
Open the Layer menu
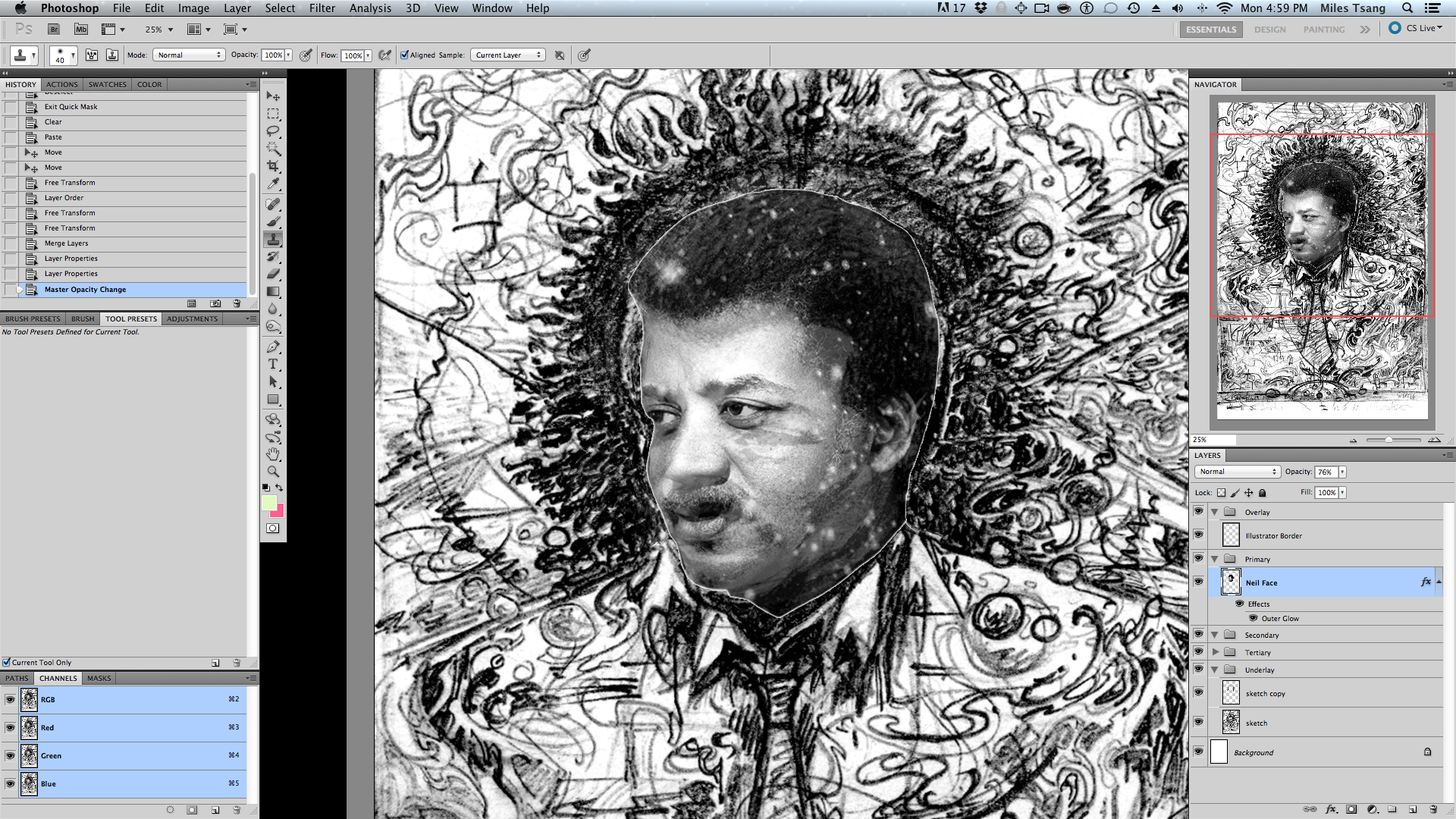(237, 8)
